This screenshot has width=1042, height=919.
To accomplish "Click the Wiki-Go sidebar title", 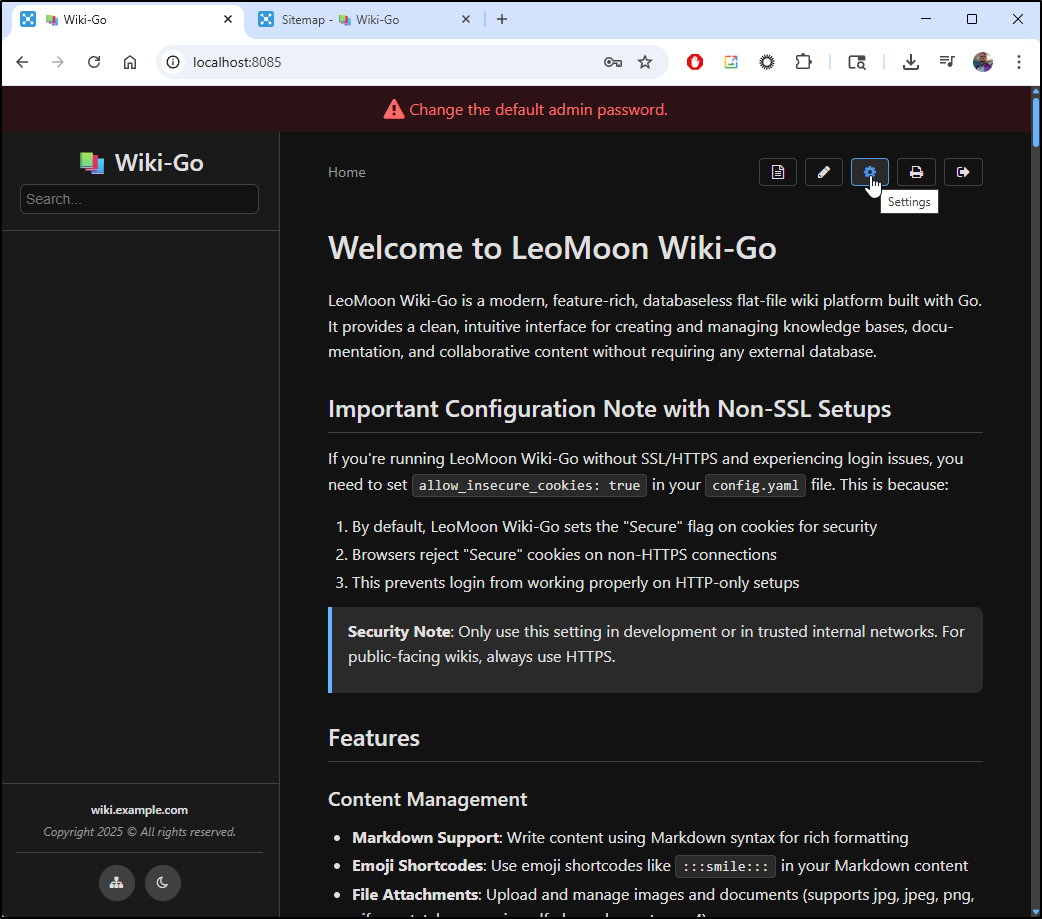I will (159, 163).
